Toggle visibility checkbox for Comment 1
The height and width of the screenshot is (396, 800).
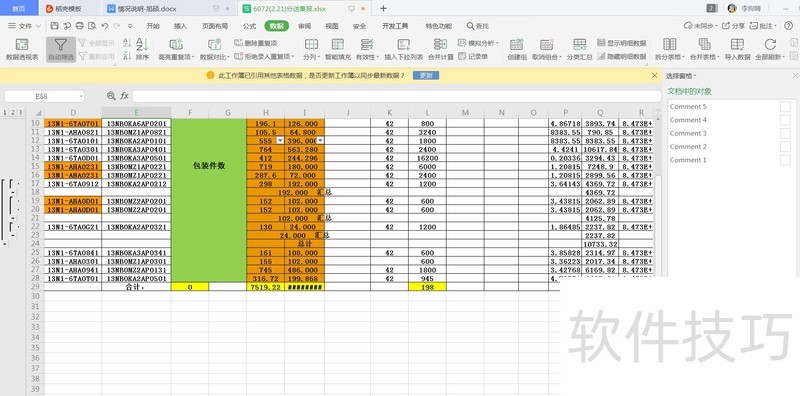[785, 160]
